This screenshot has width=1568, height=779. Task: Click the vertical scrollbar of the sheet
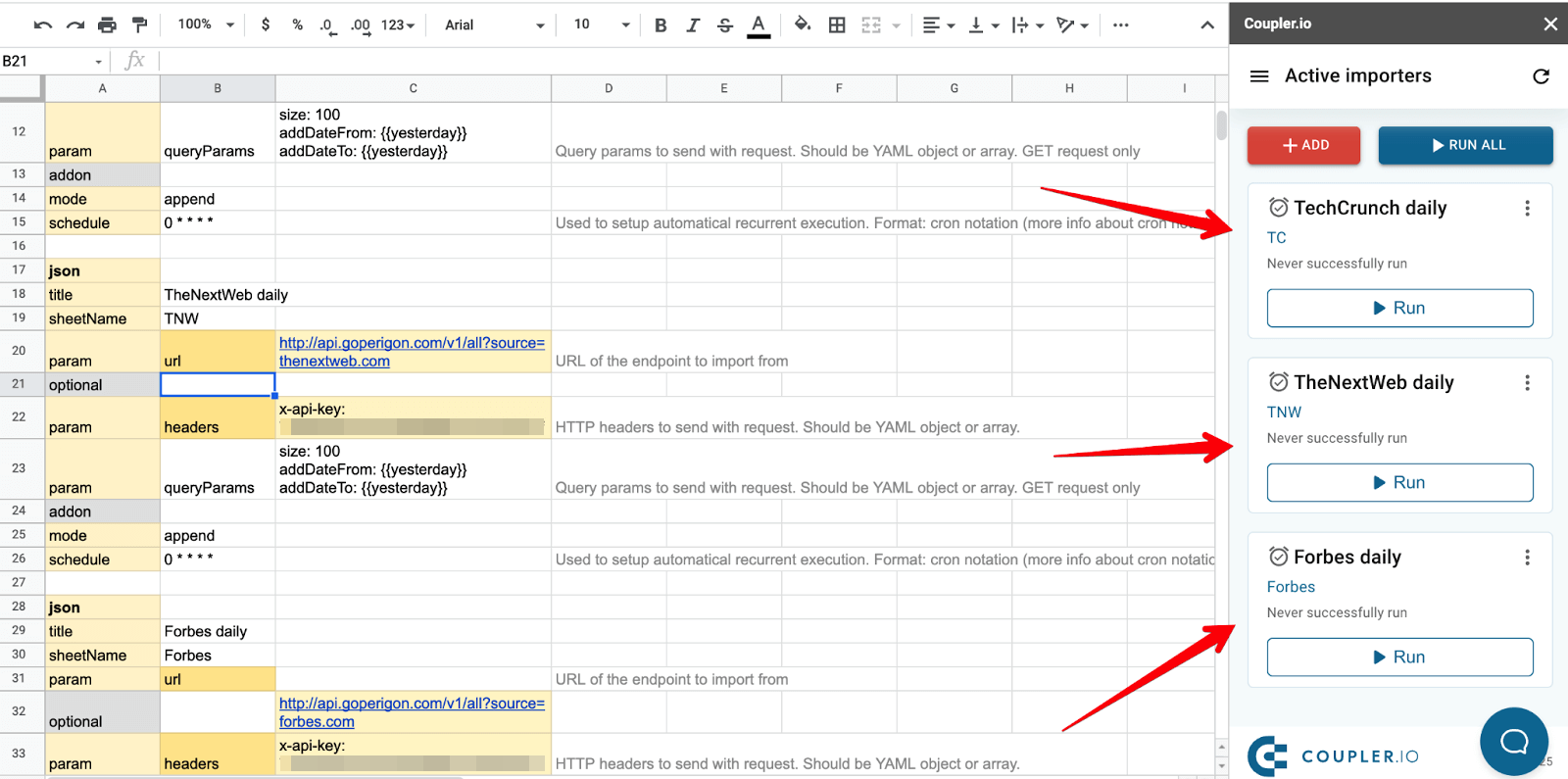pyautogui.click(x=1221, y=125)
